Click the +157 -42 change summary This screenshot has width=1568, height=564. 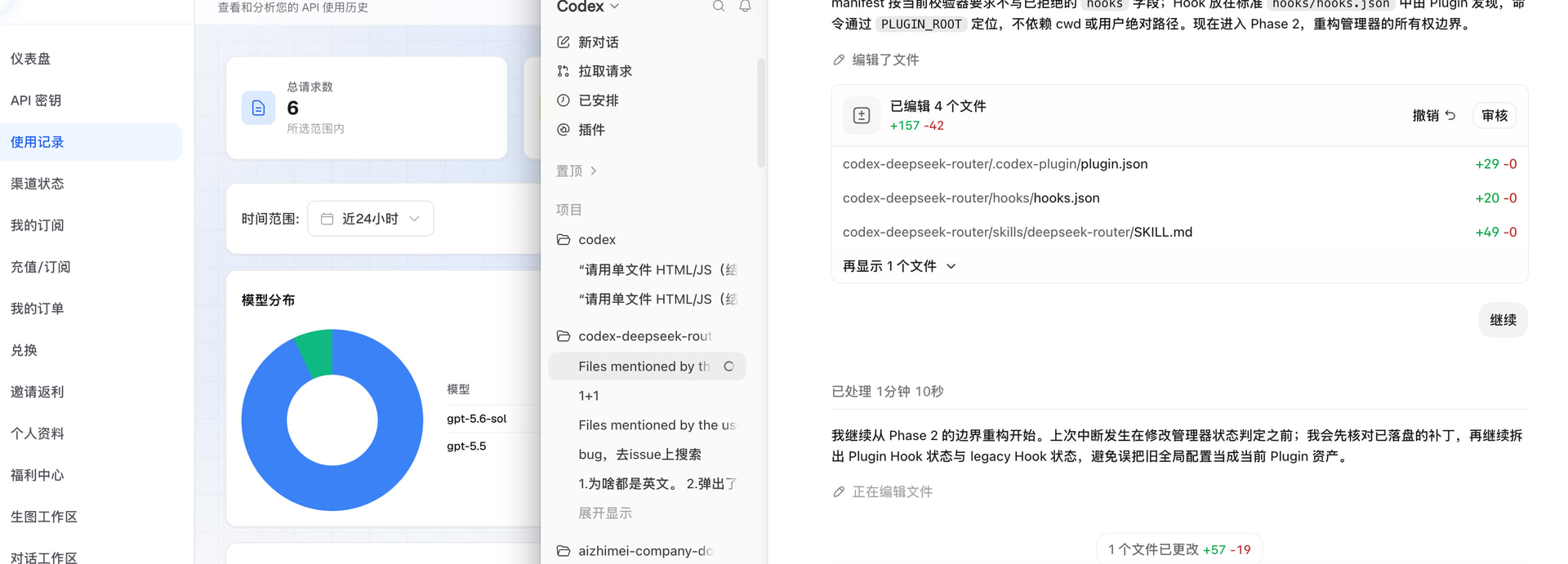[x=916, y=126]
